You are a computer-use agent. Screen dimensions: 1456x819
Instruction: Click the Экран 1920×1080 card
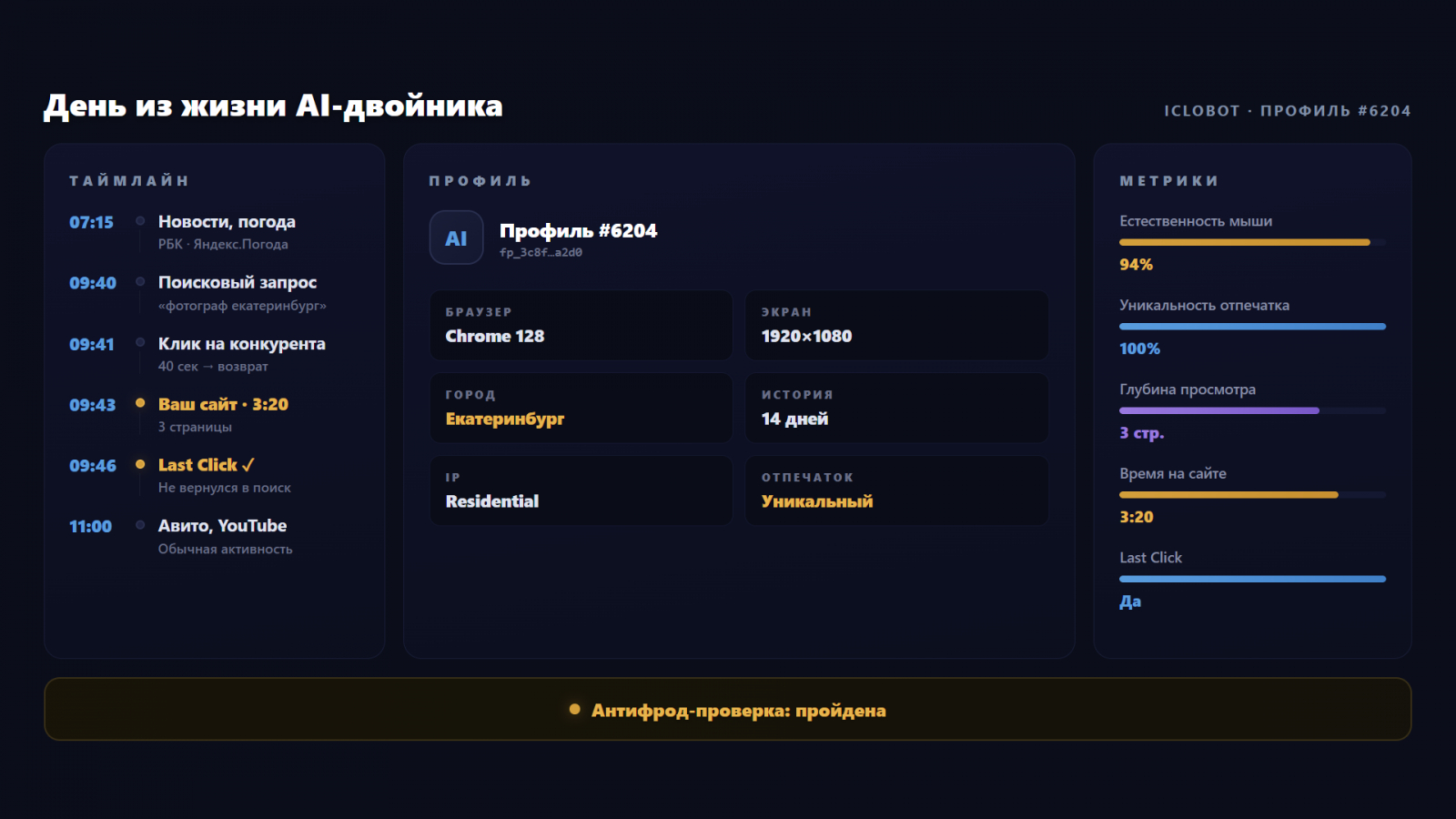[x=896, y=325]
